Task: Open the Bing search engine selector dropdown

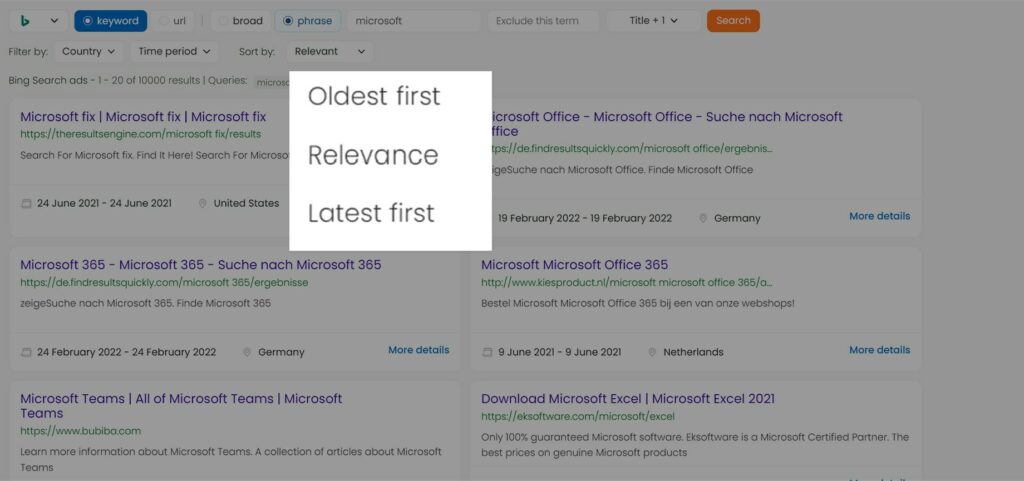Action: (39, 21)
